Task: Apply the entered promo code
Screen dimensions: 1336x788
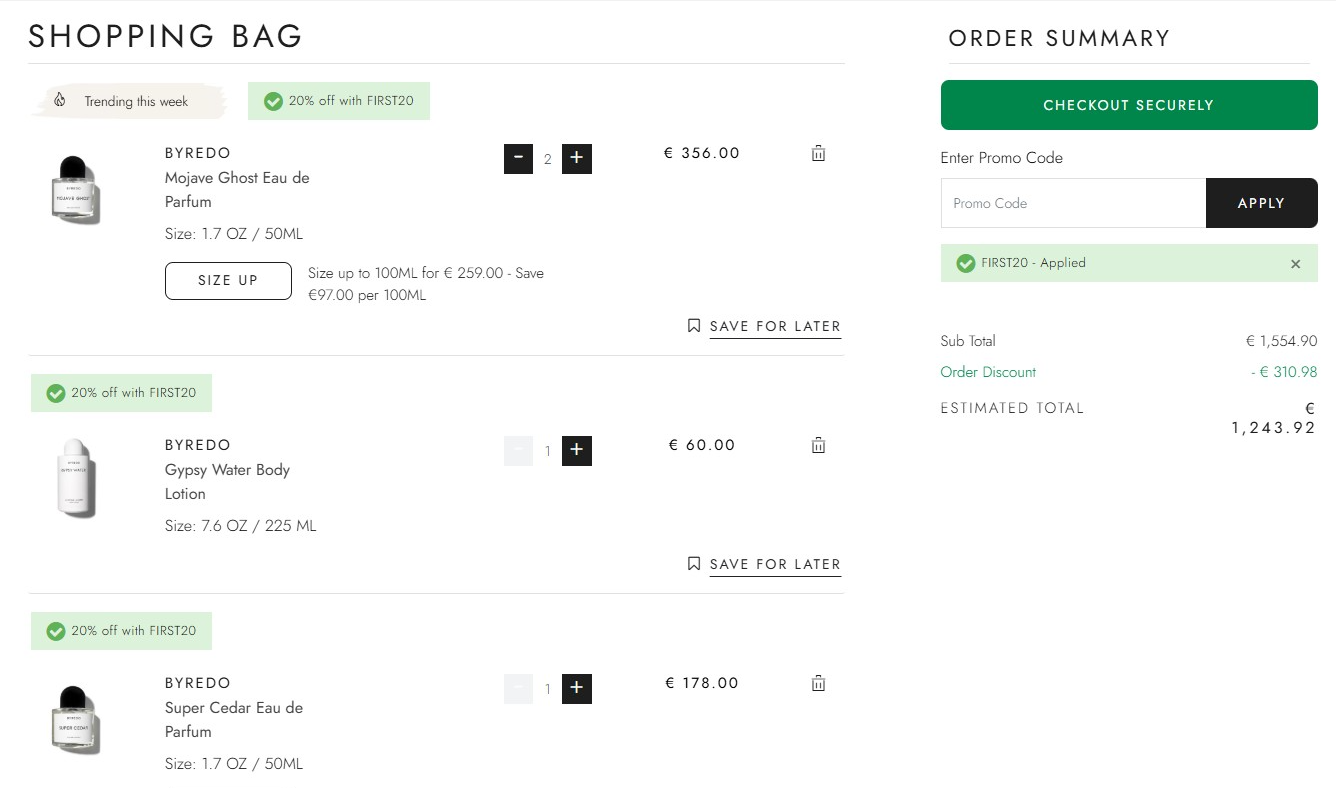Action: [1262, 203]
